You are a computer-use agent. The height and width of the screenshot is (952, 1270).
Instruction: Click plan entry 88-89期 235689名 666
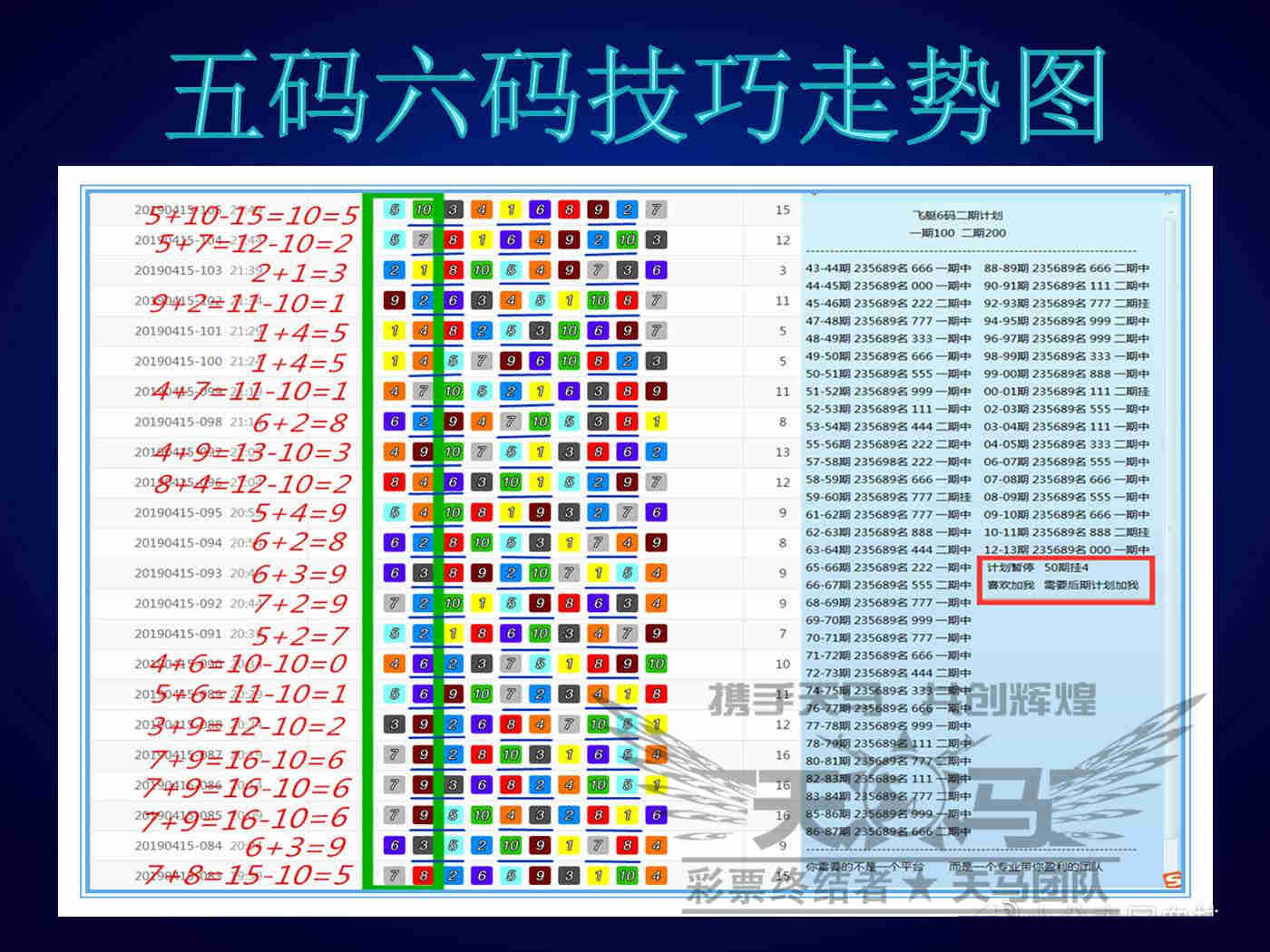(1066, 268)
